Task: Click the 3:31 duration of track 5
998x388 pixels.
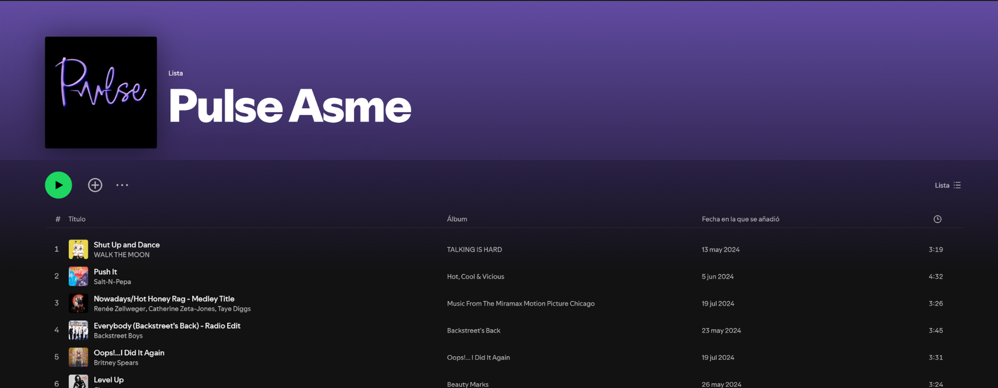Action: (x=936, y=357)
